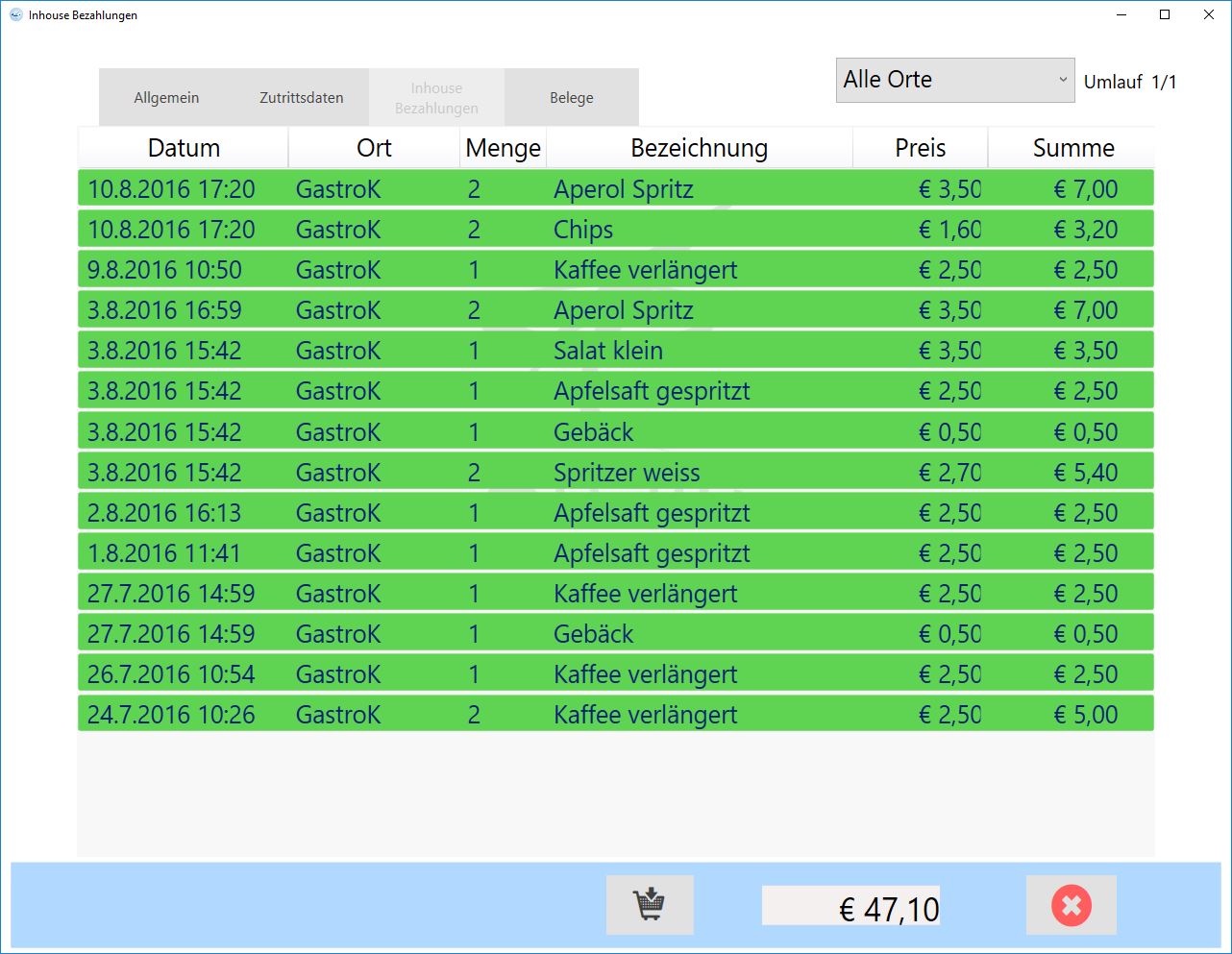Switch to the Allgemein tab
This screenshot has width=1232, height=954.
(x=166, y=98)
